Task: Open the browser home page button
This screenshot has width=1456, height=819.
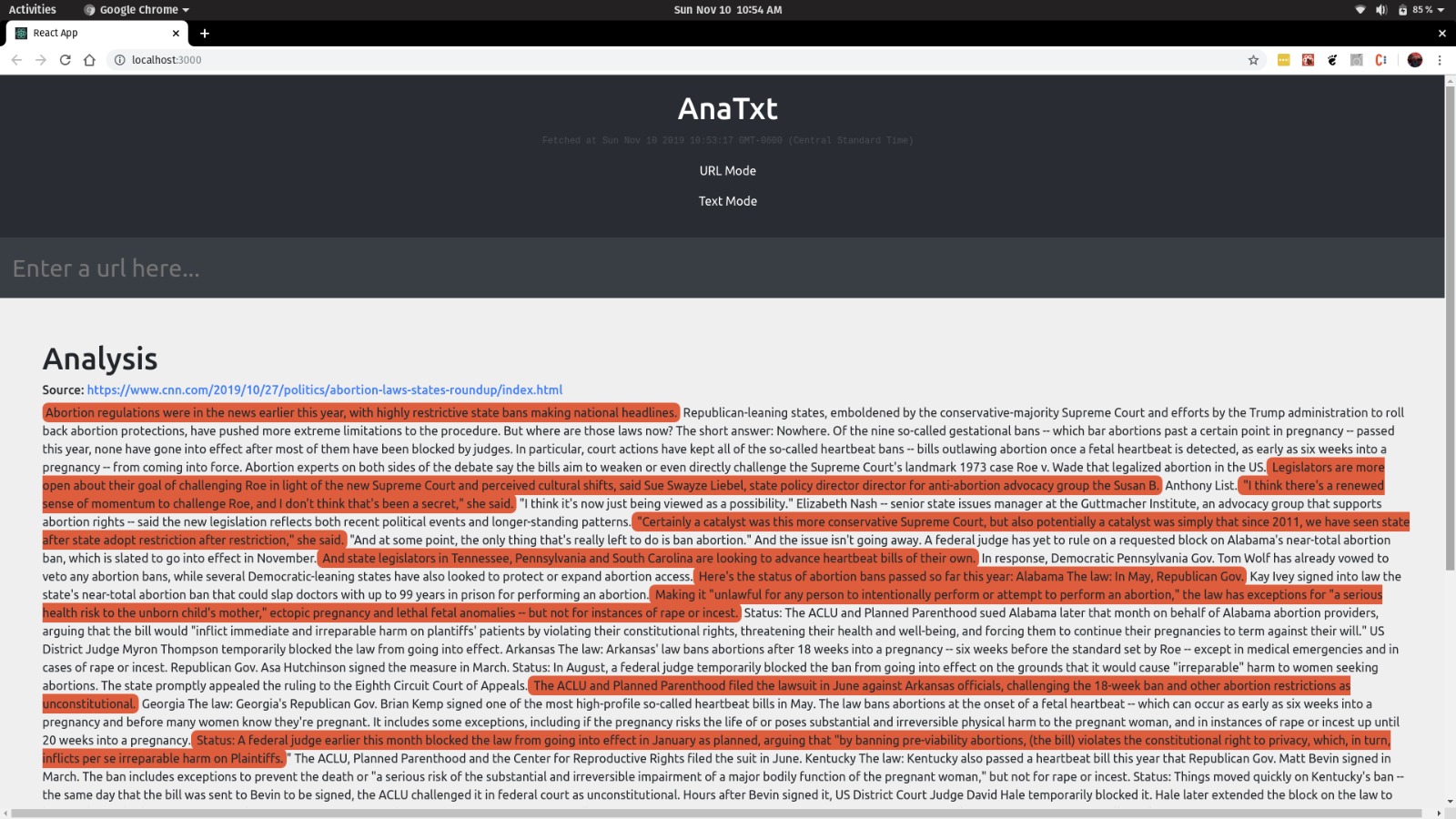Action: click(89, 60)
